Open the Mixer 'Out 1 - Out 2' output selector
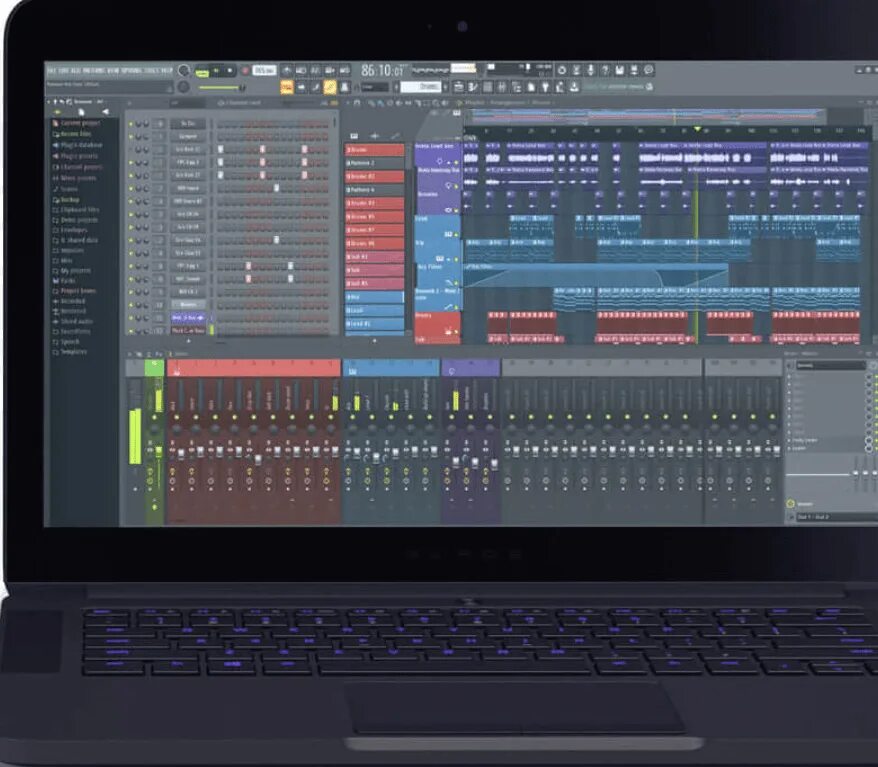The image size is (878, 767). point(836,517)
